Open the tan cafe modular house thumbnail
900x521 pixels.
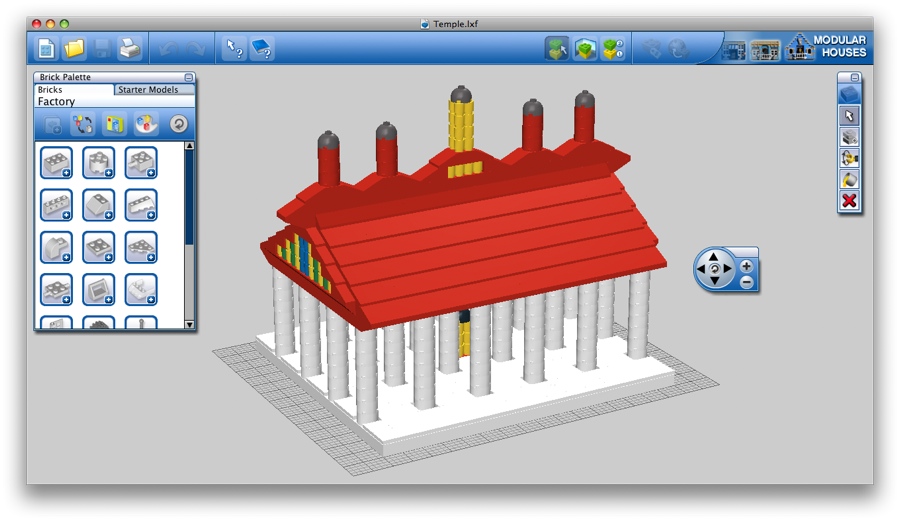(x=765, y=50)
